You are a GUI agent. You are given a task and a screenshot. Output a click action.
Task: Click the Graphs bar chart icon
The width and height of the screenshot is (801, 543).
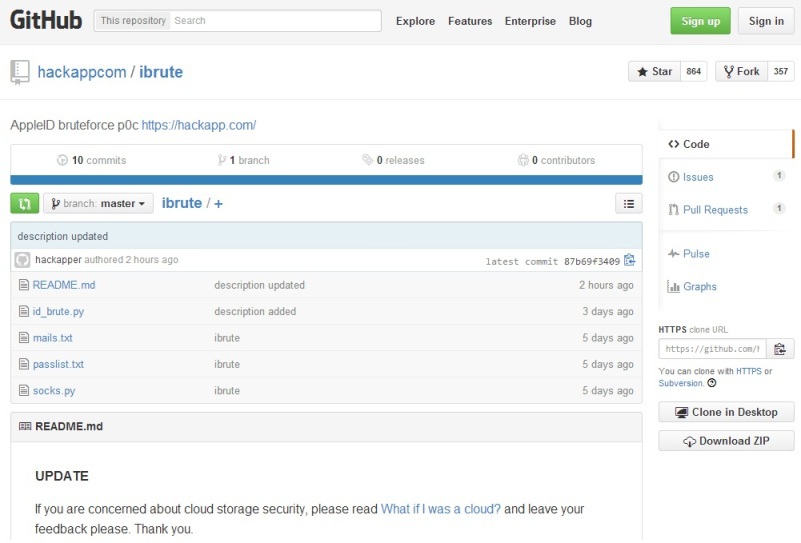tap(673, 287)
